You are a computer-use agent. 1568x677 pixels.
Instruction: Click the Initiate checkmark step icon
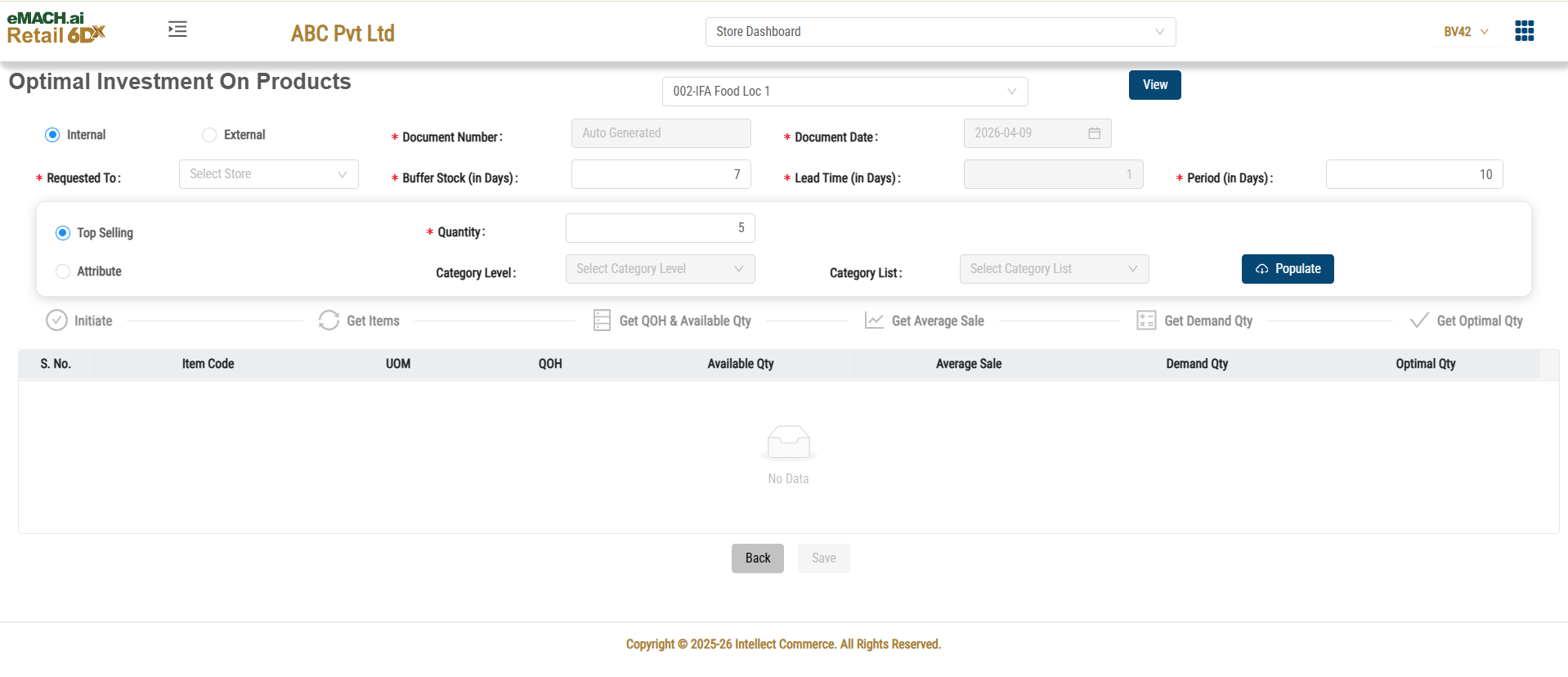point(56,321)
